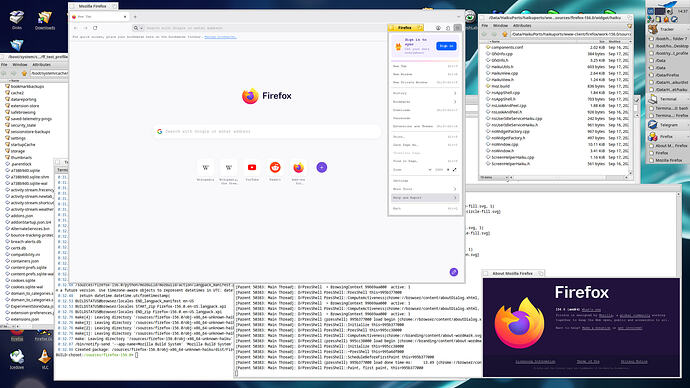
Task: Click the blue Sign in button
Action: [x=446, y=46]
